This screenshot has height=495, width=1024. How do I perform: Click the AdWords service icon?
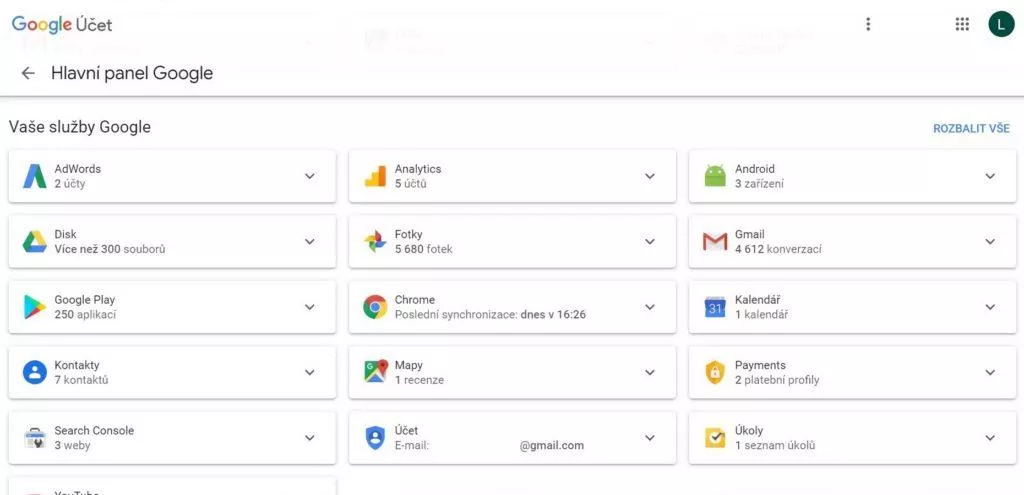(x=35, y=176)
